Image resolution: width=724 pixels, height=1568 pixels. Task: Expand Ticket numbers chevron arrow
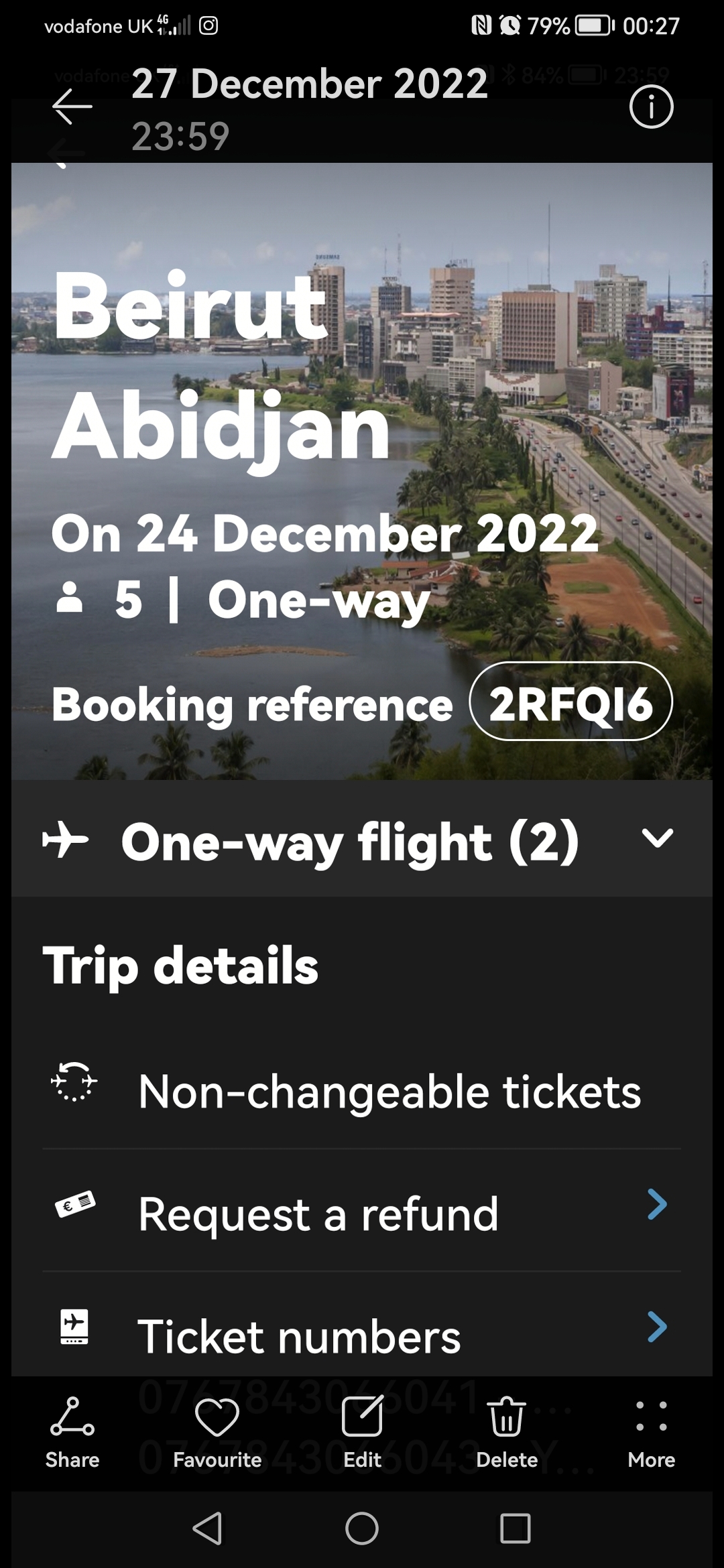click(657, 1327)
